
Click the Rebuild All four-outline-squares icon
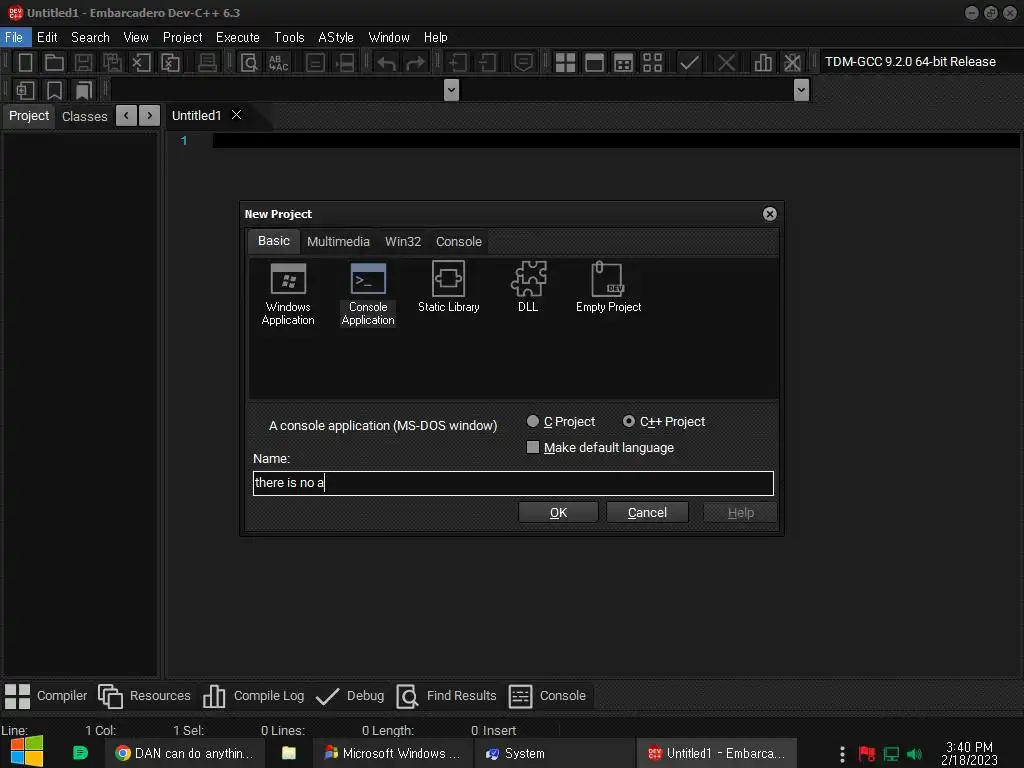pos(652,63)
